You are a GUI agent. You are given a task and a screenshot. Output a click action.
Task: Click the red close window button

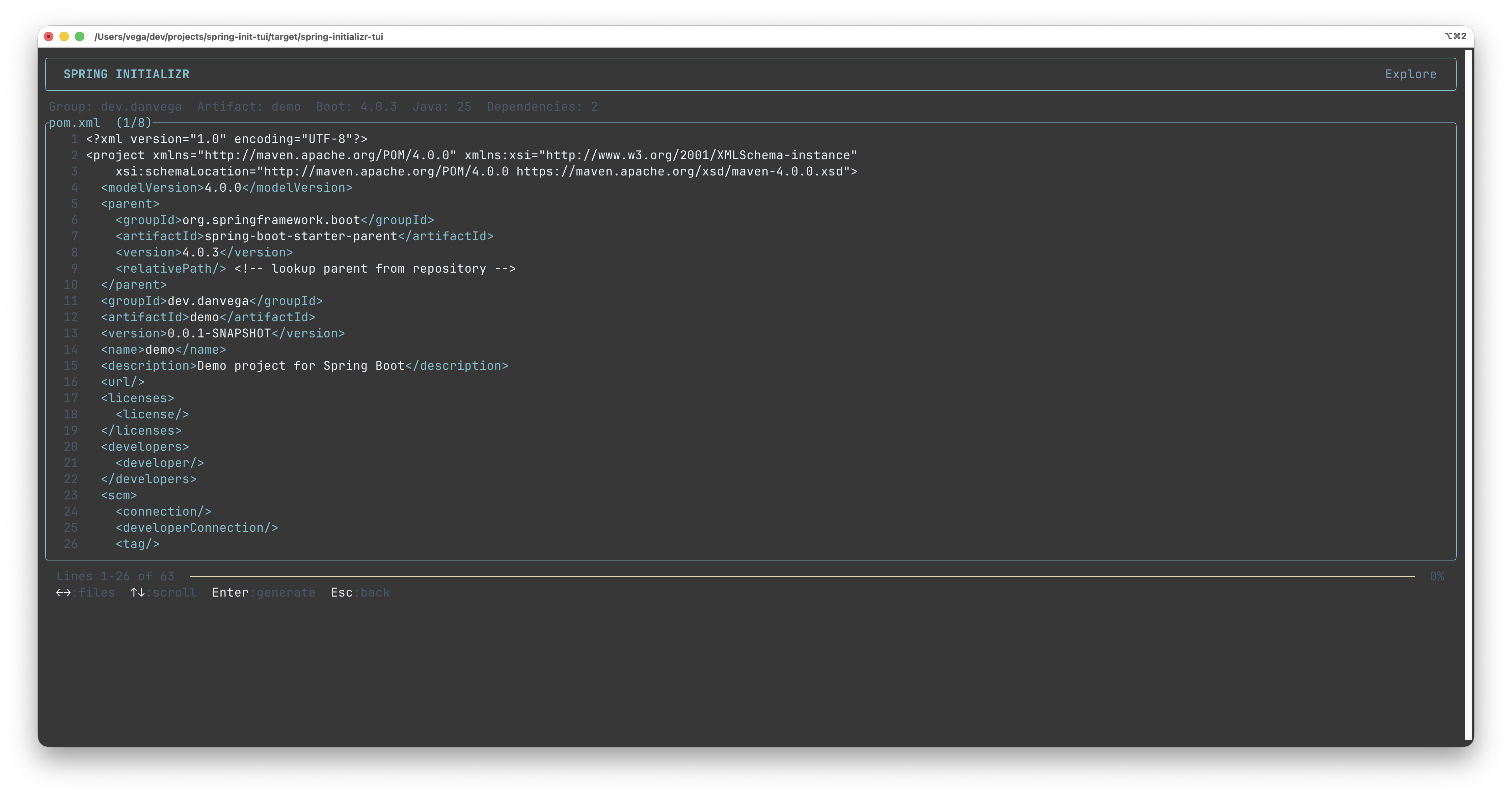[x=49, y=36]
